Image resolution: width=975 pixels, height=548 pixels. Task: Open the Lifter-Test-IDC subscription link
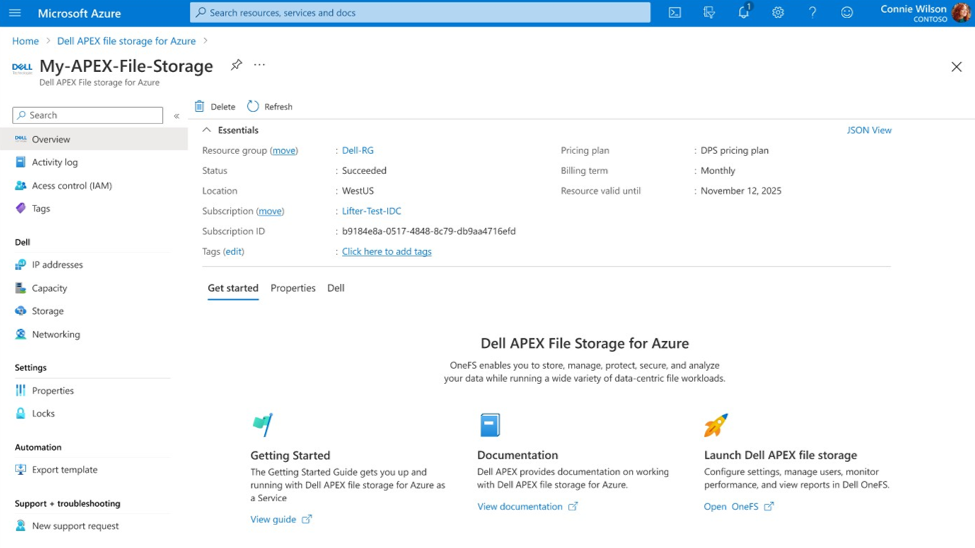(x=371, y=211)
